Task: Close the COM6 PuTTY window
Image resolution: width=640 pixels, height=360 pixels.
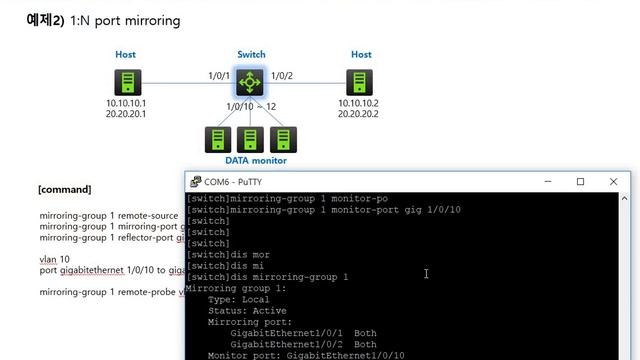Action: click(x=613, y=182)
